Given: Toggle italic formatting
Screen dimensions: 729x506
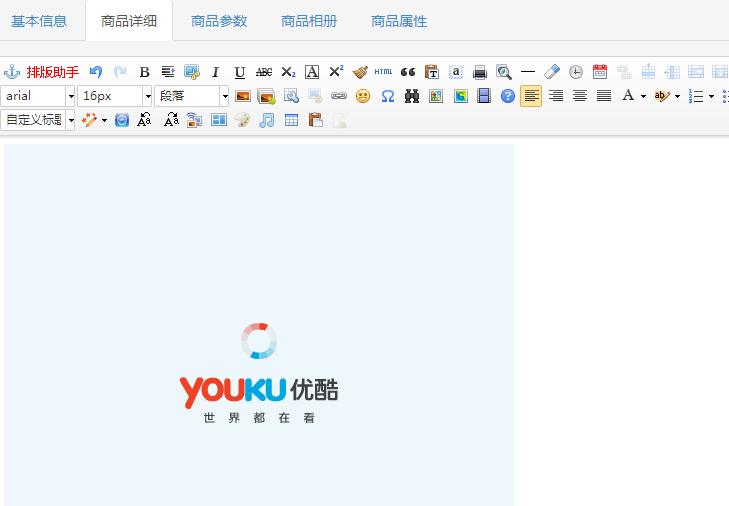Looking at the screenshot, I should pyautogui.click(x=215, y=72).
